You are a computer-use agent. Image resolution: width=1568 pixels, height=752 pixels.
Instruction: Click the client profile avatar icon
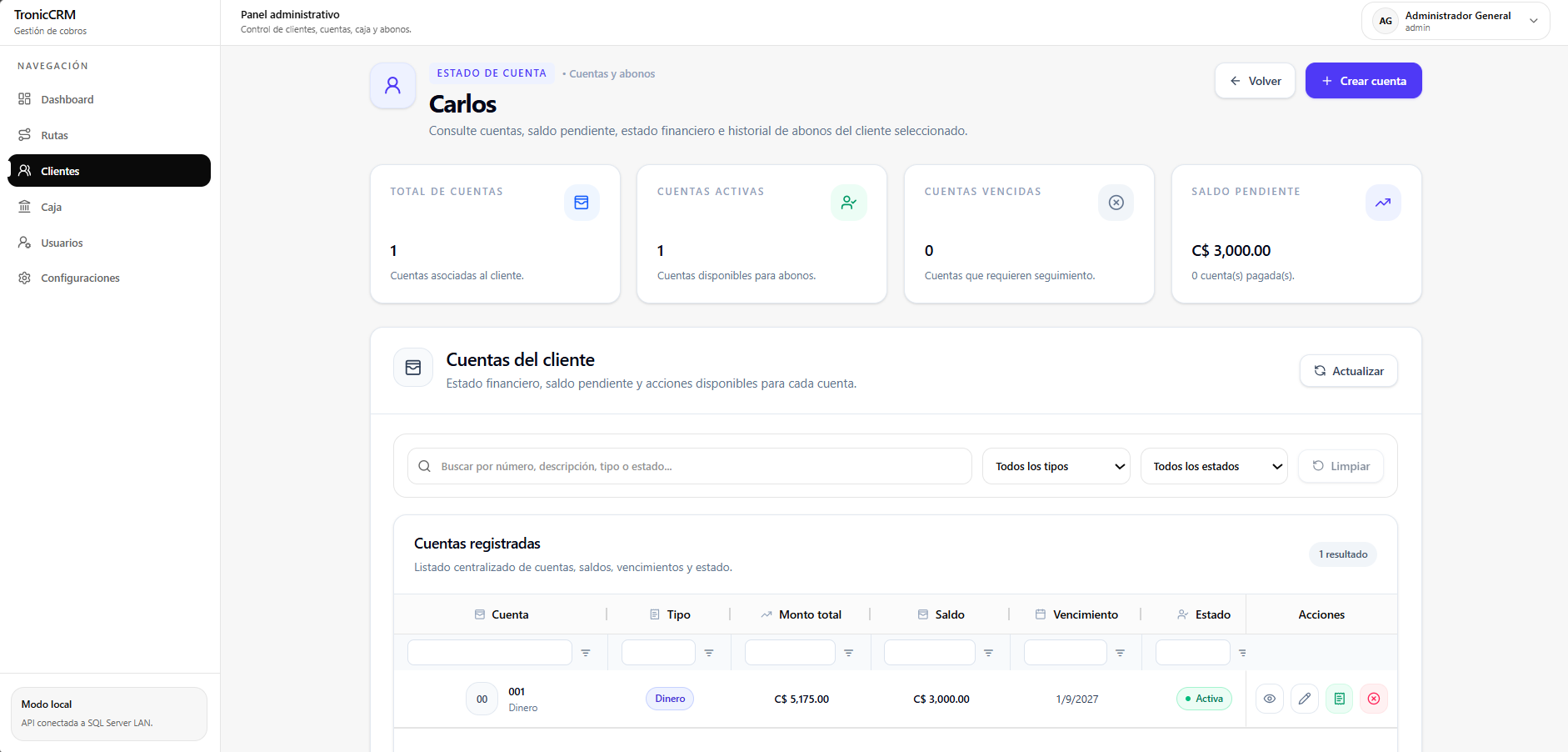(393, 85)
